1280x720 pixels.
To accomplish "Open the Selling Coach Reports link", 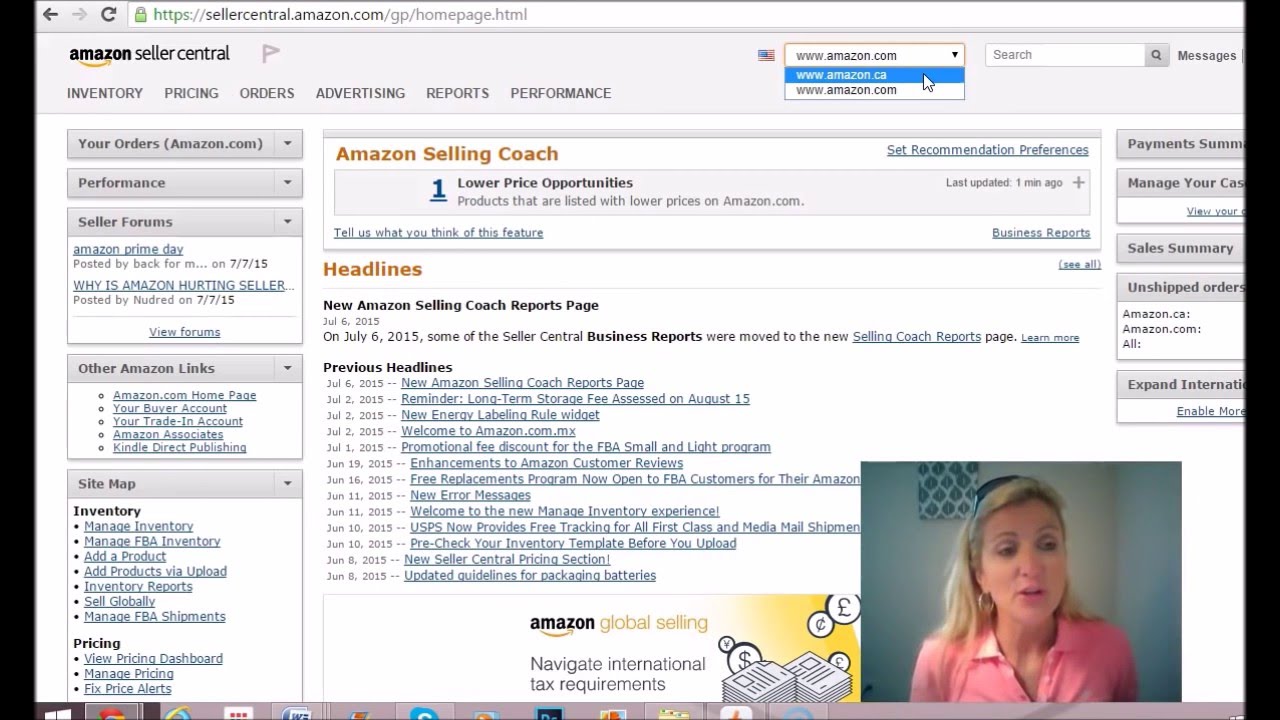I will click(x=917, y=337).
